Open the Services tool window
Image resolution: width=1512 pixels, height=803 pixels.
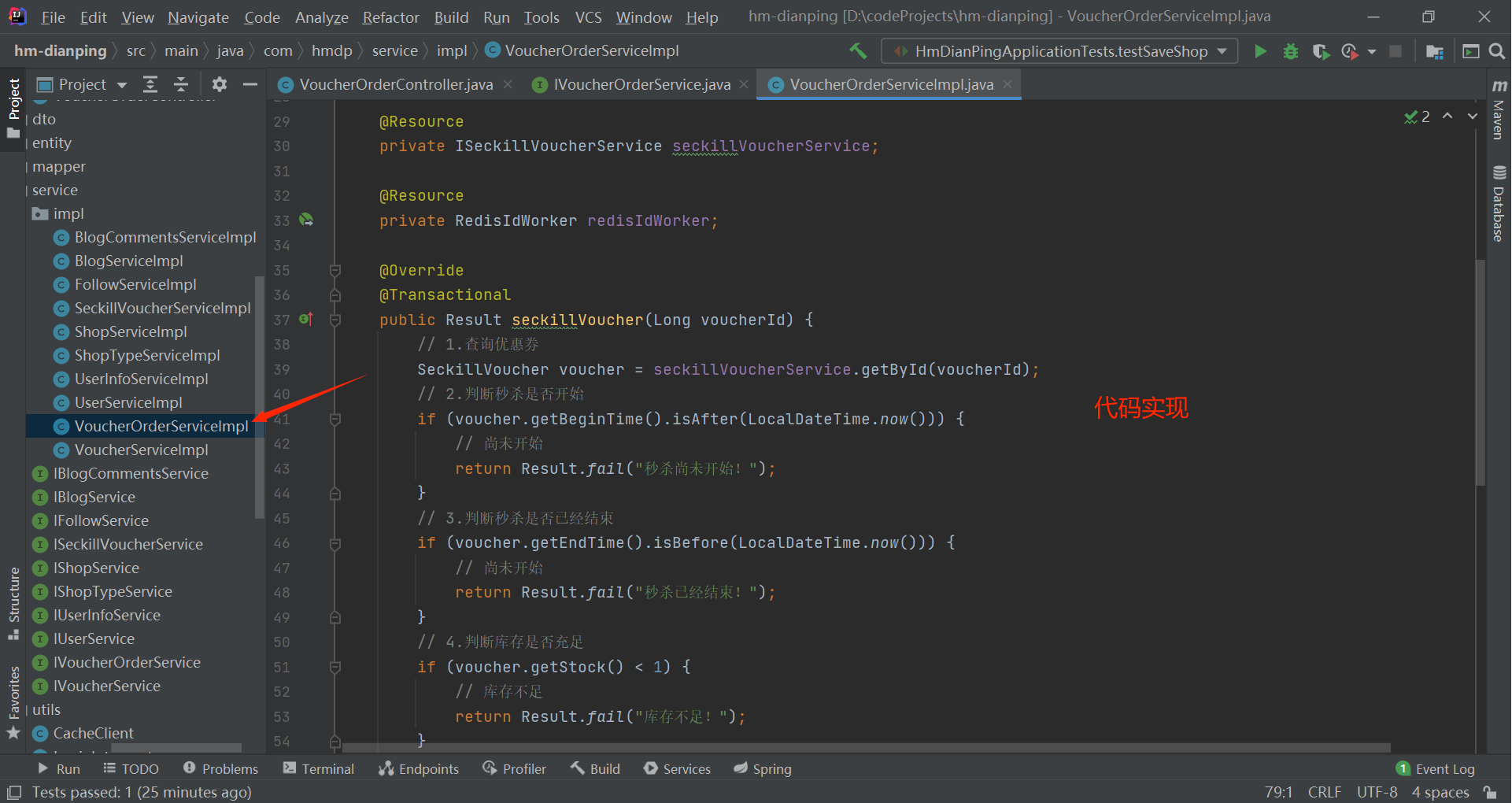(677, 768)
